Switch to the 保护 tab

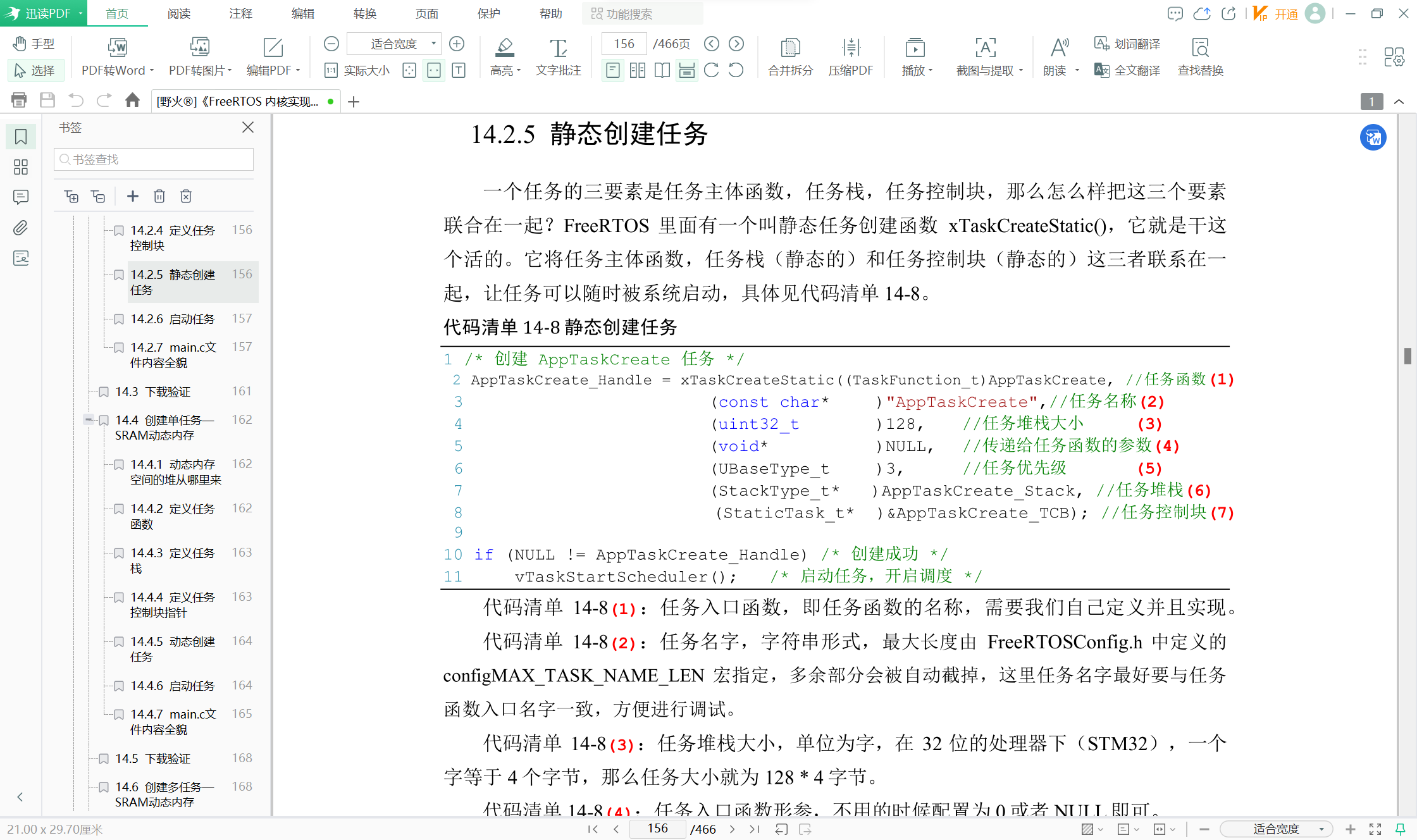pyautogui.click(x=489, y=13)
